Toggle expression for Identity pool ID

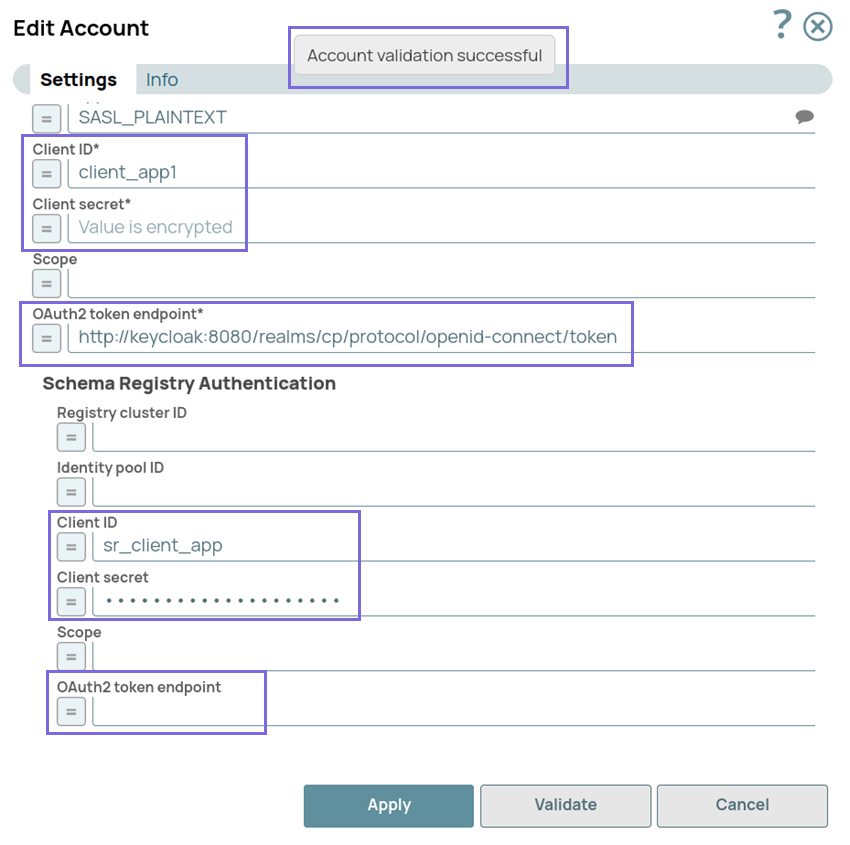(70, 492)
